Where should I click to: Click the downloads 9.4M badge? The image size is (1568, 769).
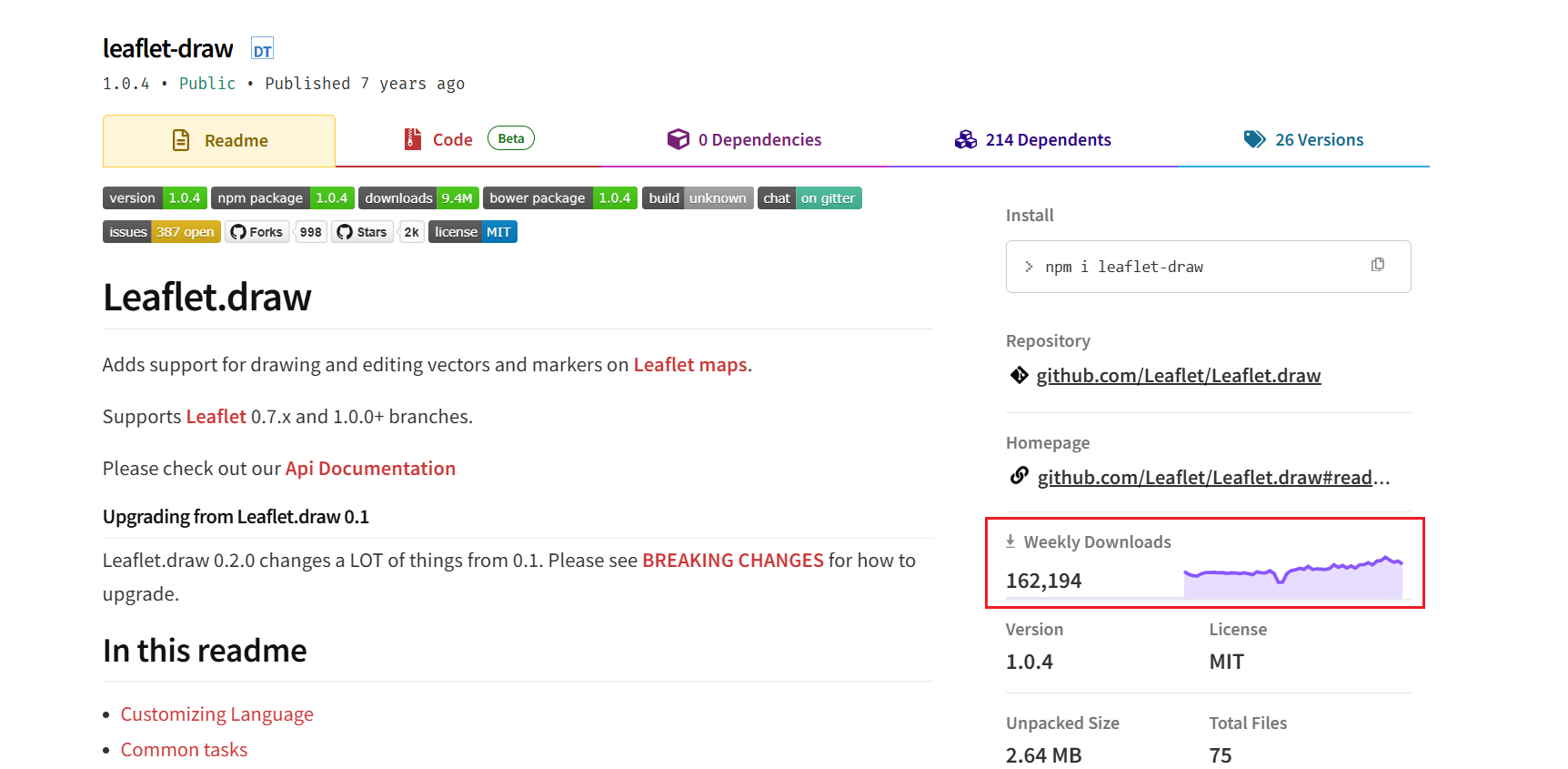point(418,198)
